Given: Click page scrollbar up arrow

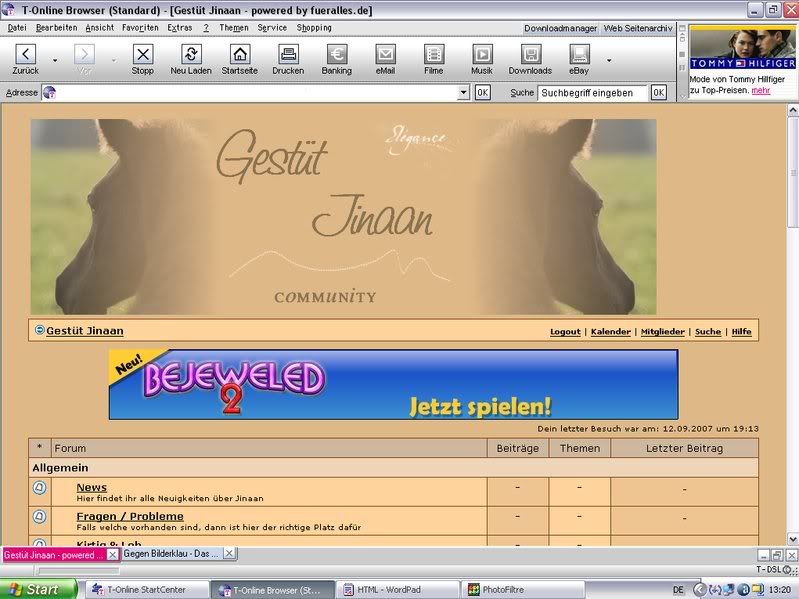Looking at the screenshot, I should (x=792, y=110).
